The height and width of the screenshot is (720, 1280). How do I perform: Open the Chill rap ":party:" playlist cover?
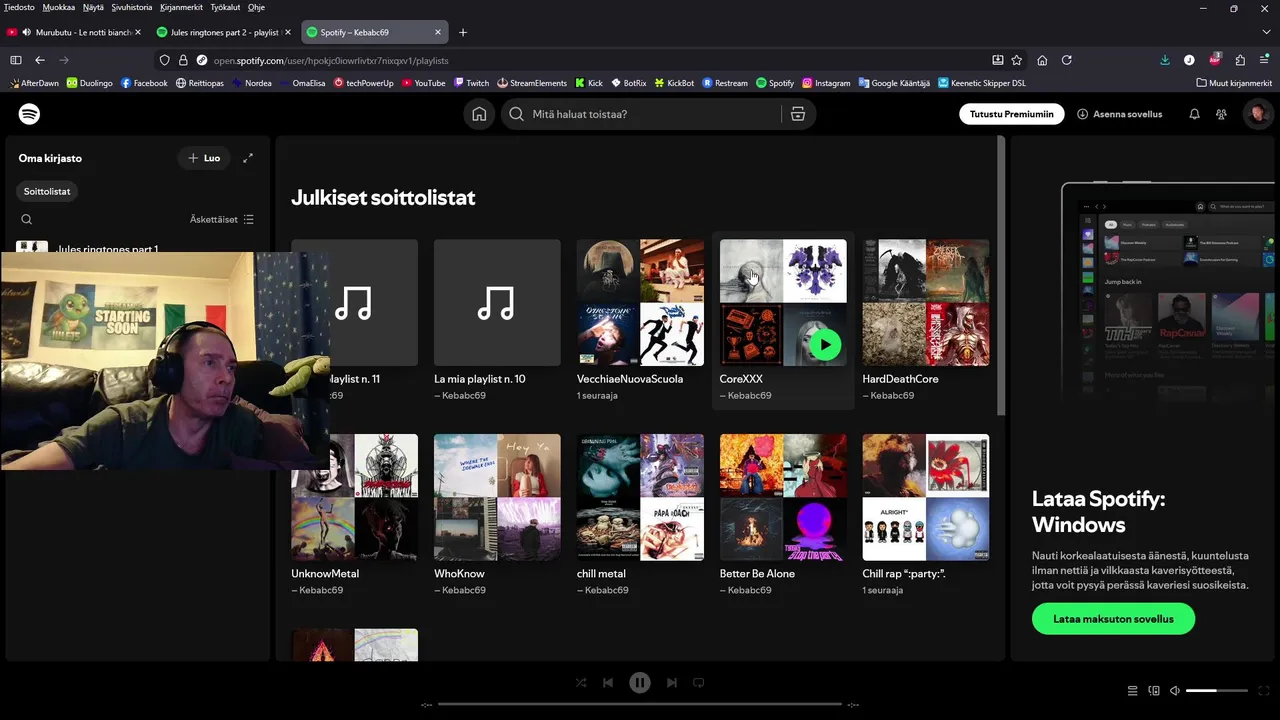pos(926,497)
